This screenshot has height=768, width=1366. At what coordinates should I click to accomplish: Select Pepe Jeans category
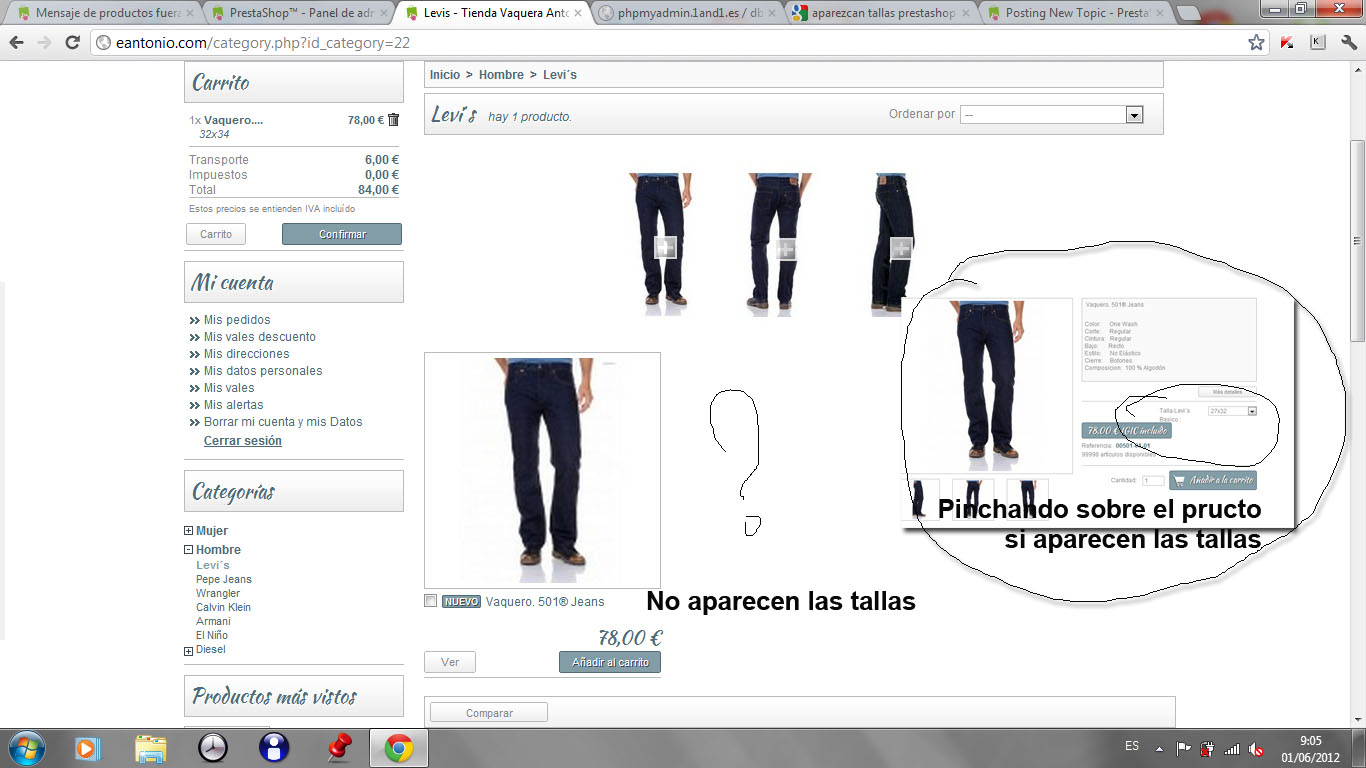[224, 579]
